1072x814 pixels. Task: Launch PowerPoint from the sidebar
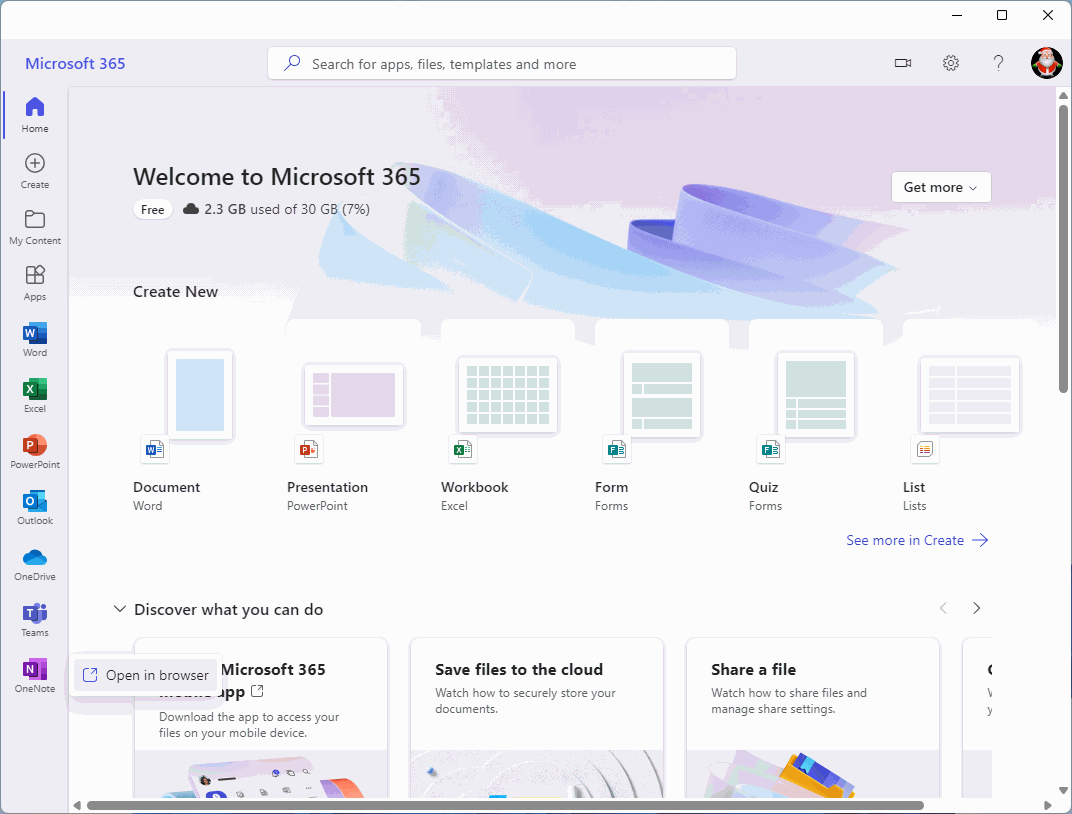35,451
